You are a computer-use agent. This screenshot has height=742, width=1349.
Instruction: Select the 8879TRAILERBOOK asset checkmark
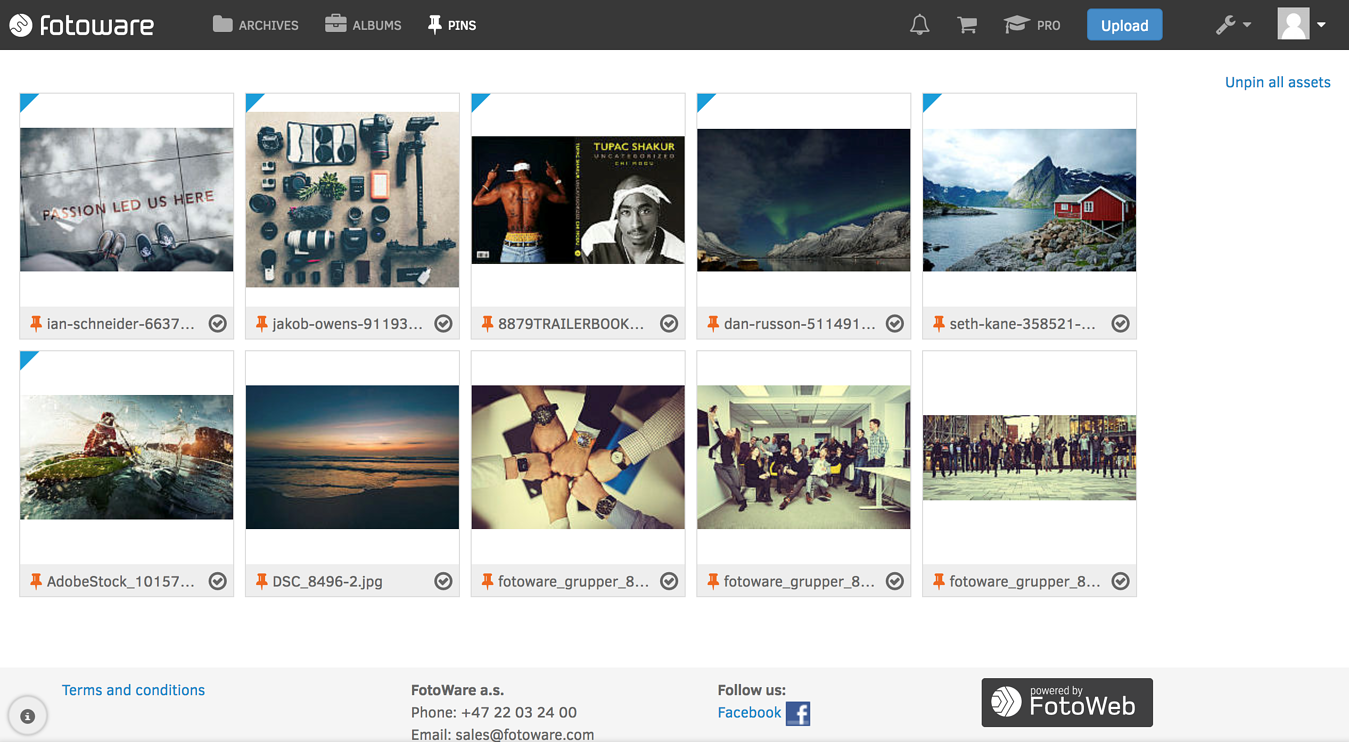point(669,323)
